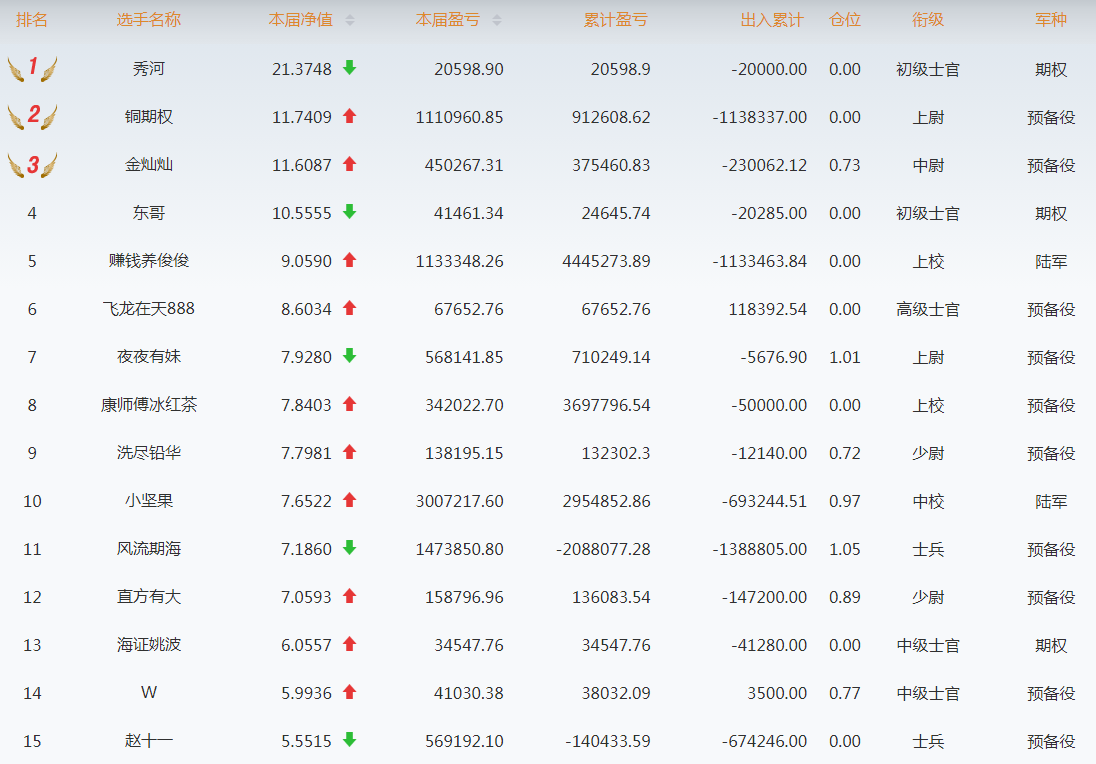Viewport: 1096px width, 764px height.
Task: Click the 本届净值 header label
Action: [301, 20]
